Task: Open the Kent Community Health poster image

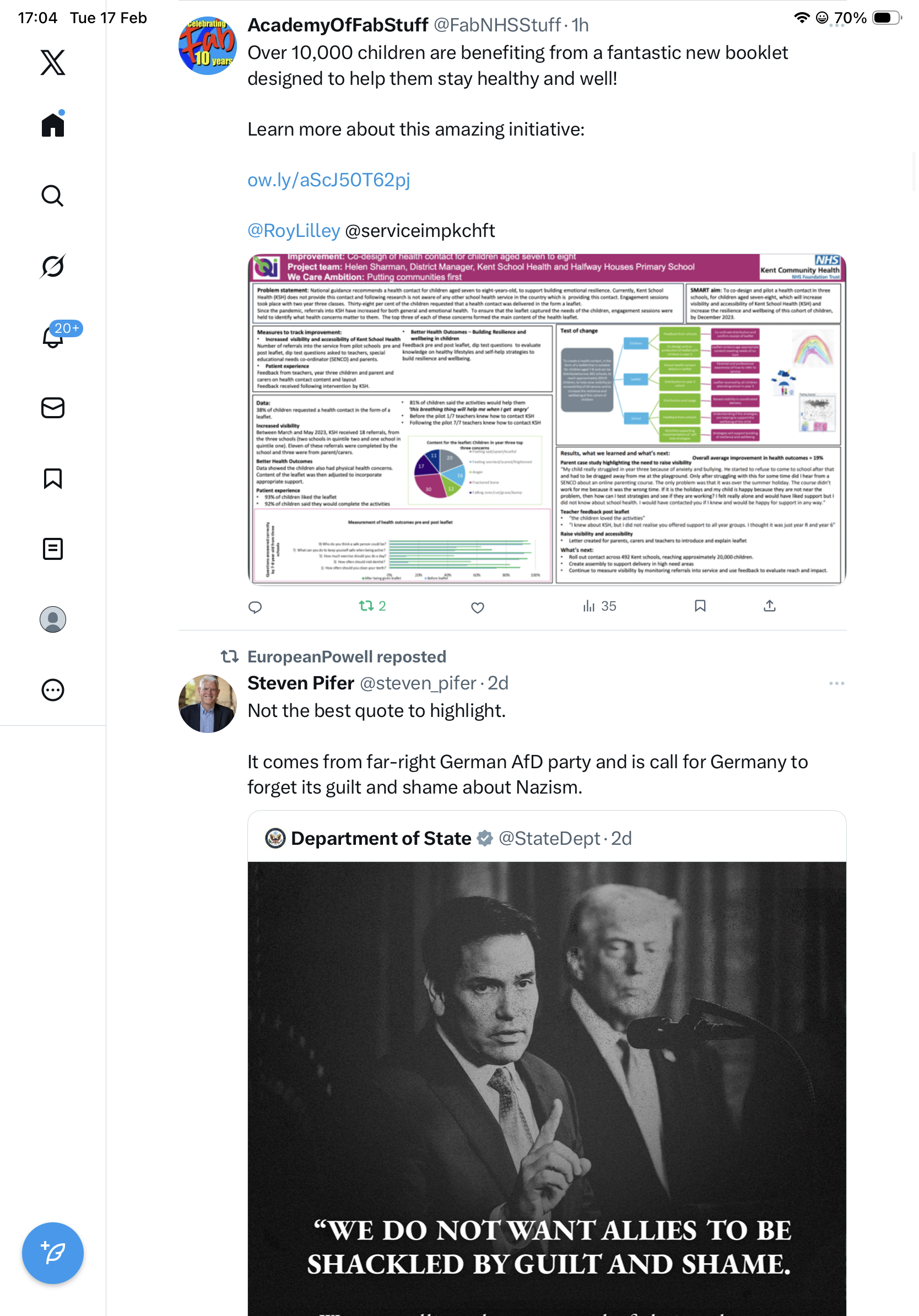Action: pos(547,419)
